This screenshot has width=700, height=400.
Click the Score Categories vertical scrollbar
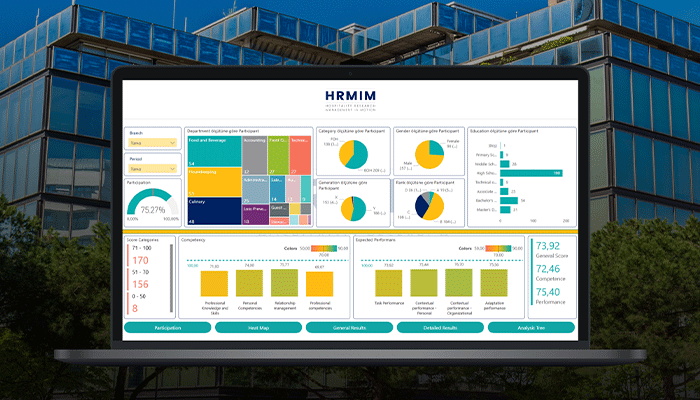(x=170, y=280)
